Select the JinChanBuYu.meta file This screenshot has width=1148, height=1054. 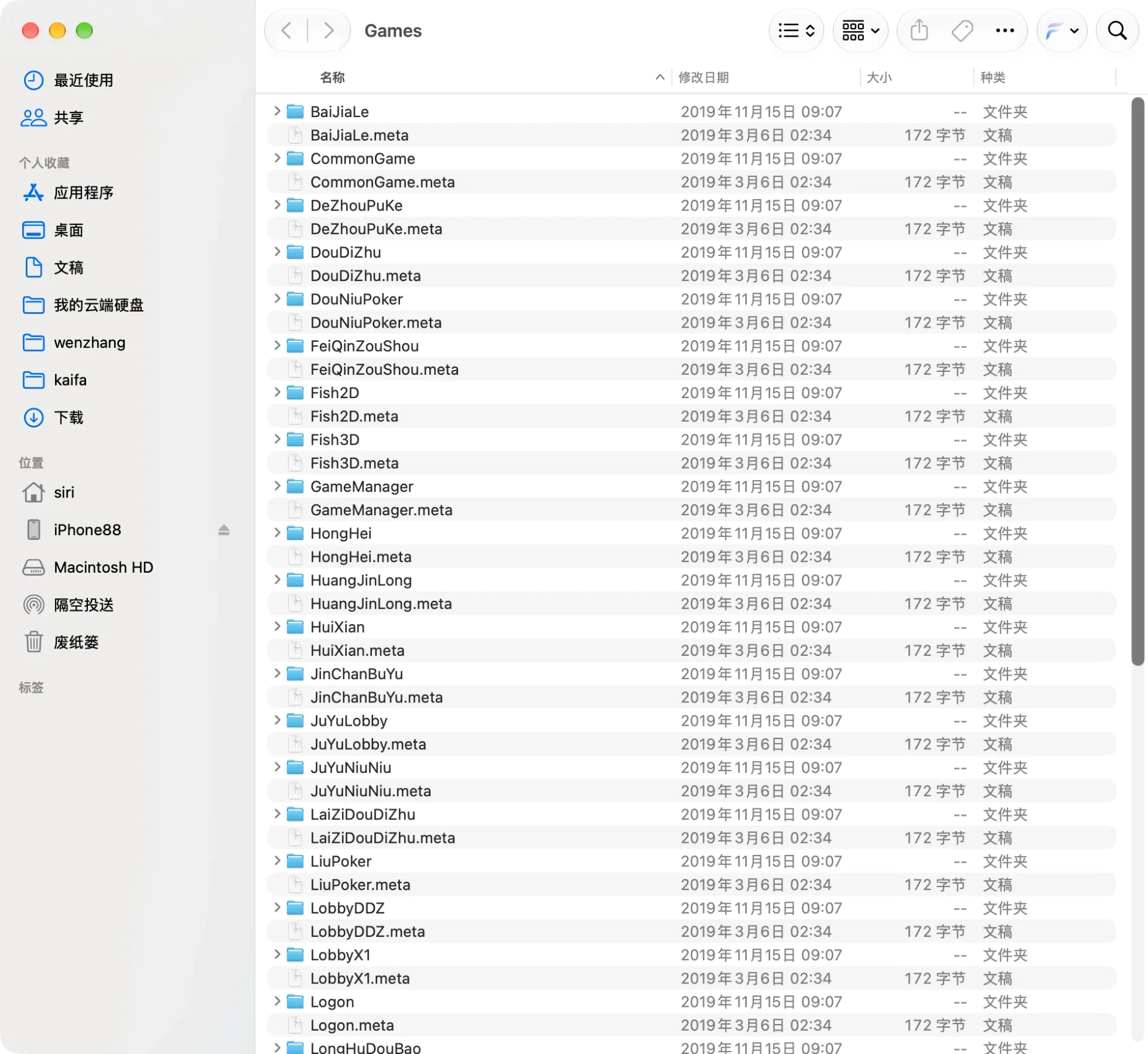point(692,698)
